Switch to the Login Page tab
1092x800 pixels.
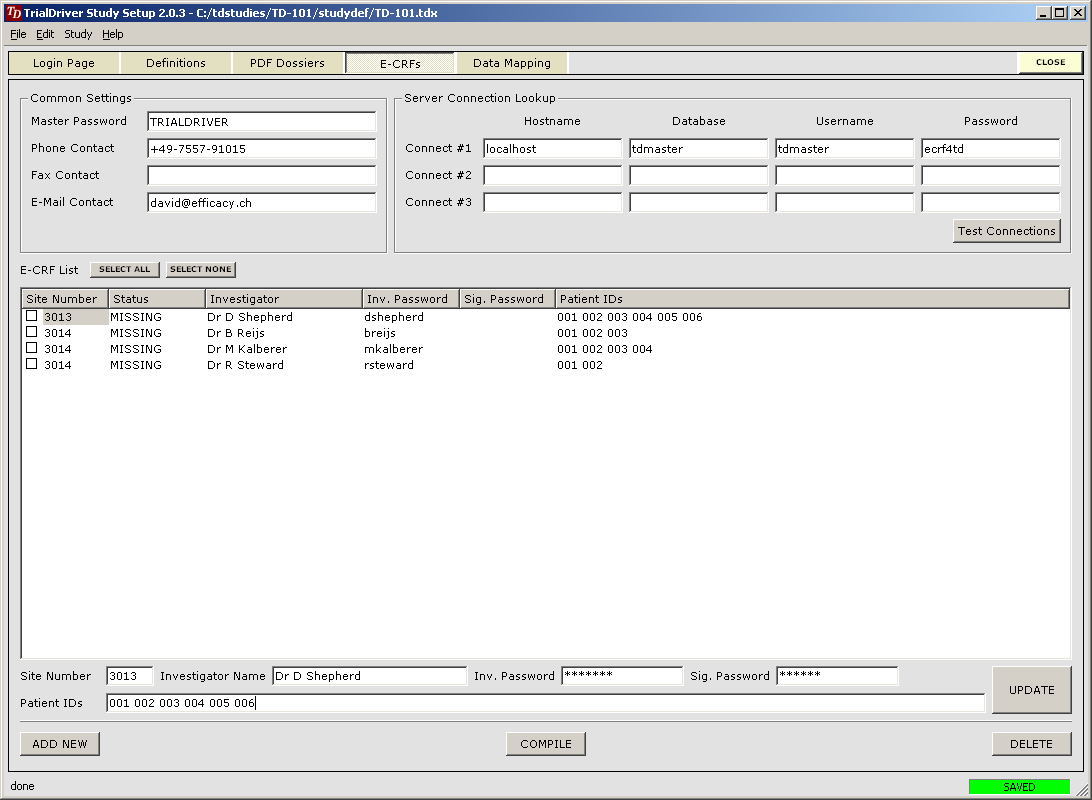pos(64,63)
